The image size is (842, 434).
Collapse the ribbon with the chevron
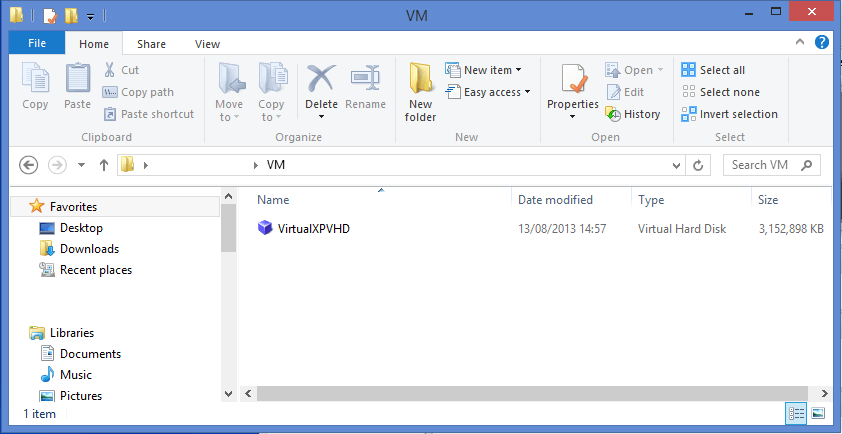click(x=800, y=42)
